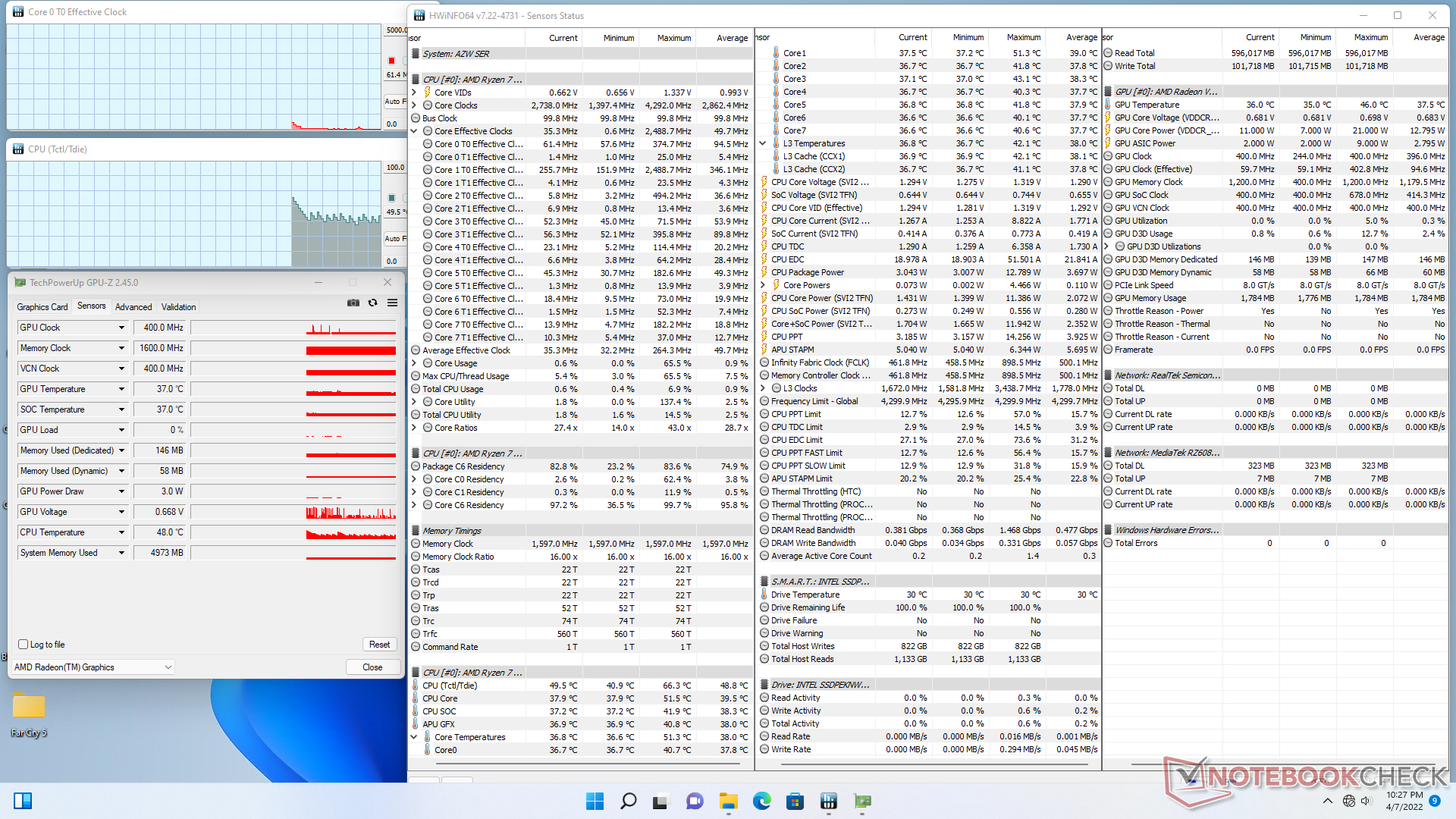This screenshot has height=819, width=1456.
Task: Click Average column header in first HWiNFO pane
Action: pyautogui.click(x=732, y=38)
